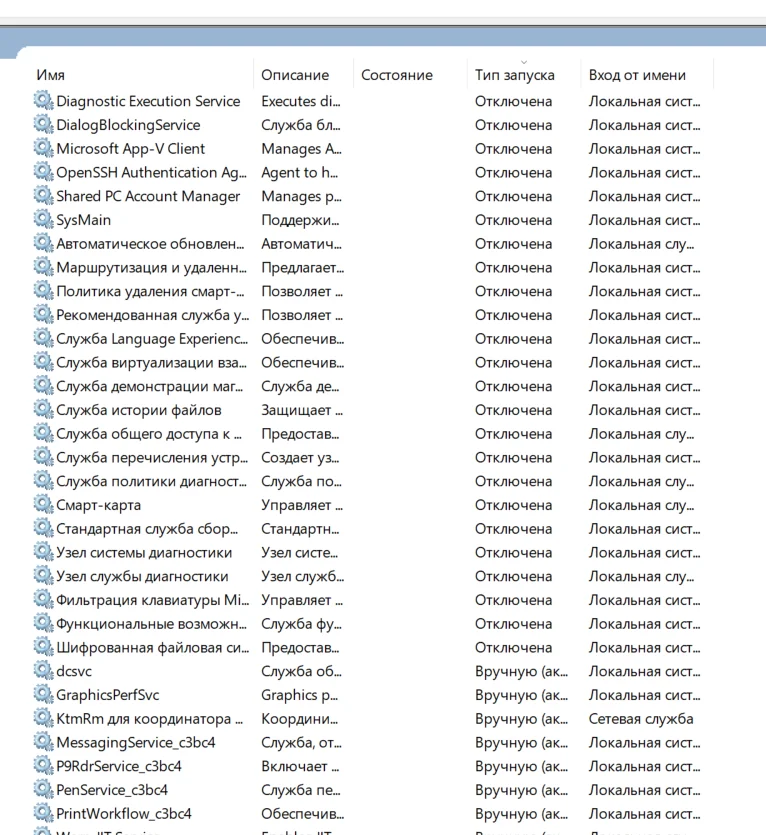Click Отключена startup type of Смарт-карта row
Viewport: 766px width, 835px height.
click(x=514, y=505)
